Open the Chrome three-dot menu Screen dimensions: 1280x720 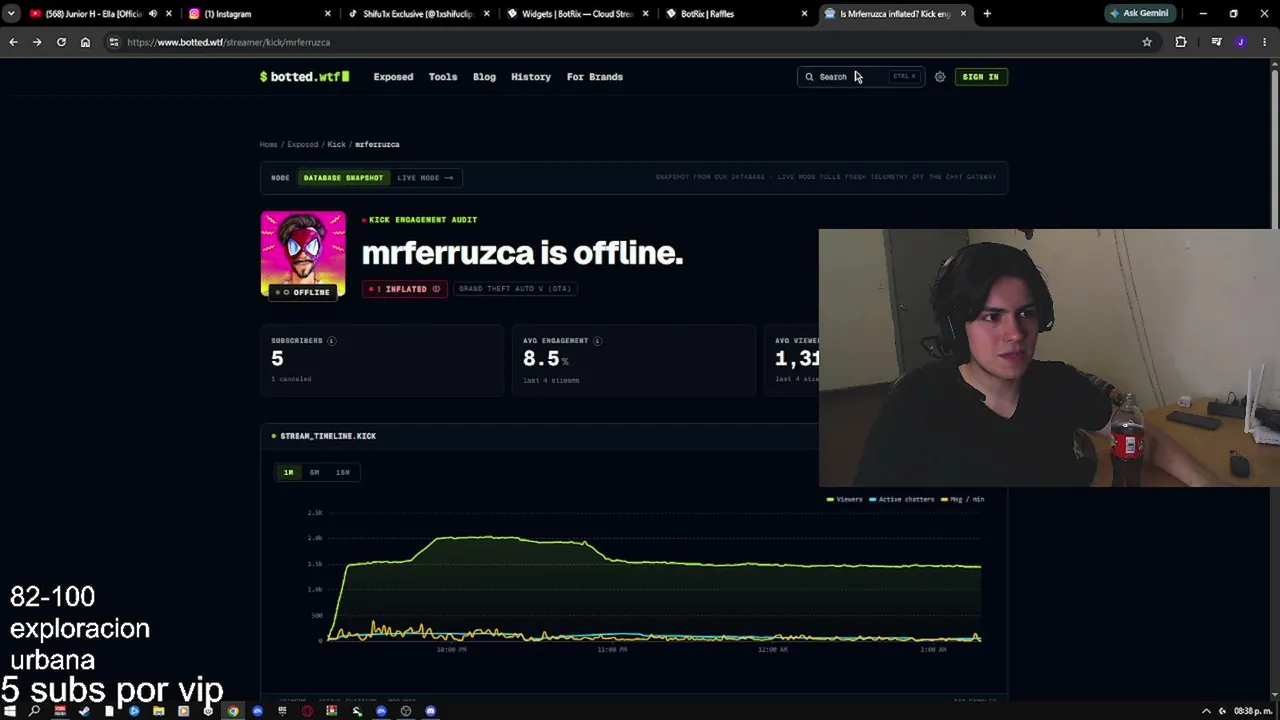pos(1265,42)
